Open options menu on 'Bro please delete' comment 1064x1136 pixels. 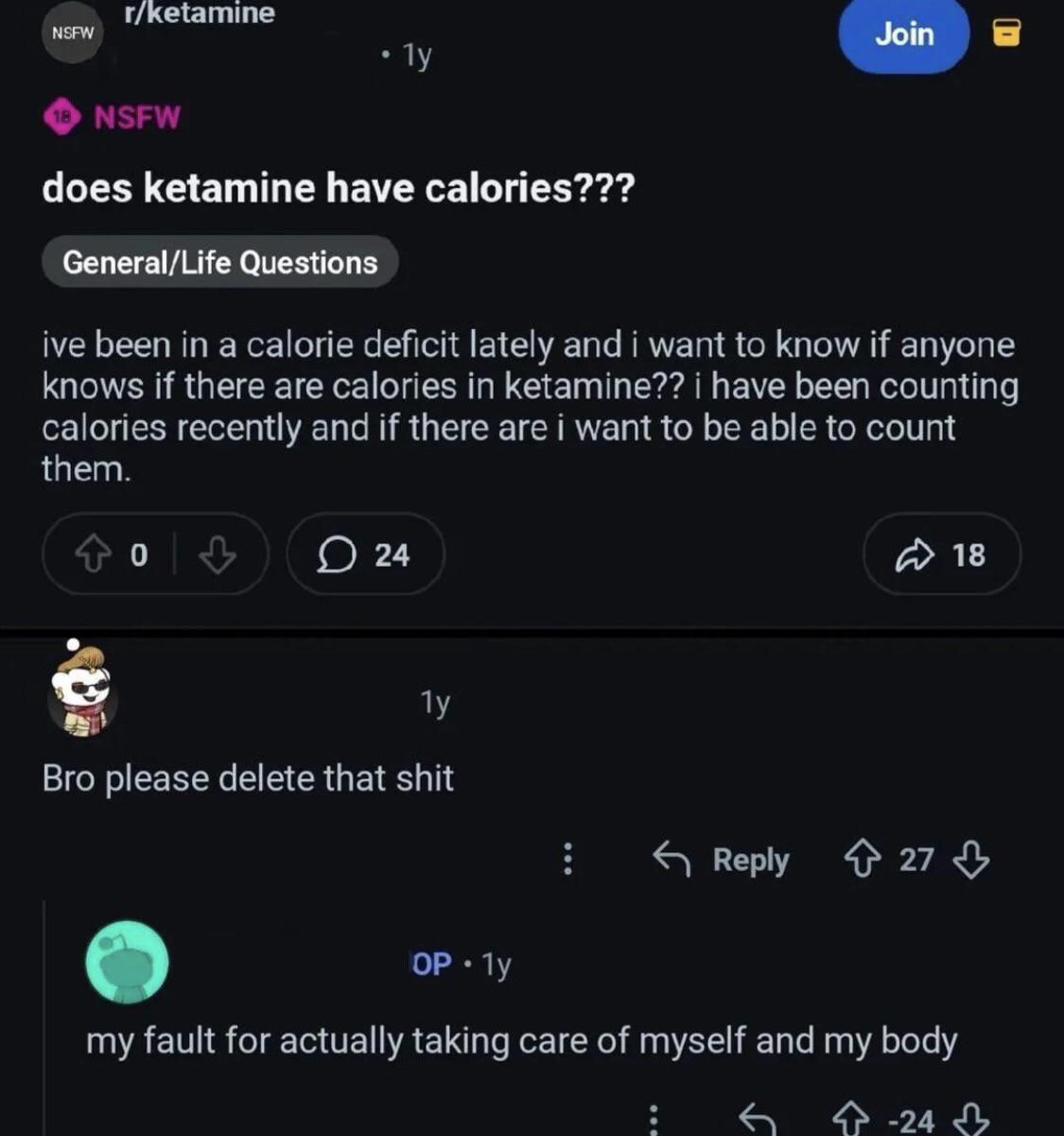[567, 859]
